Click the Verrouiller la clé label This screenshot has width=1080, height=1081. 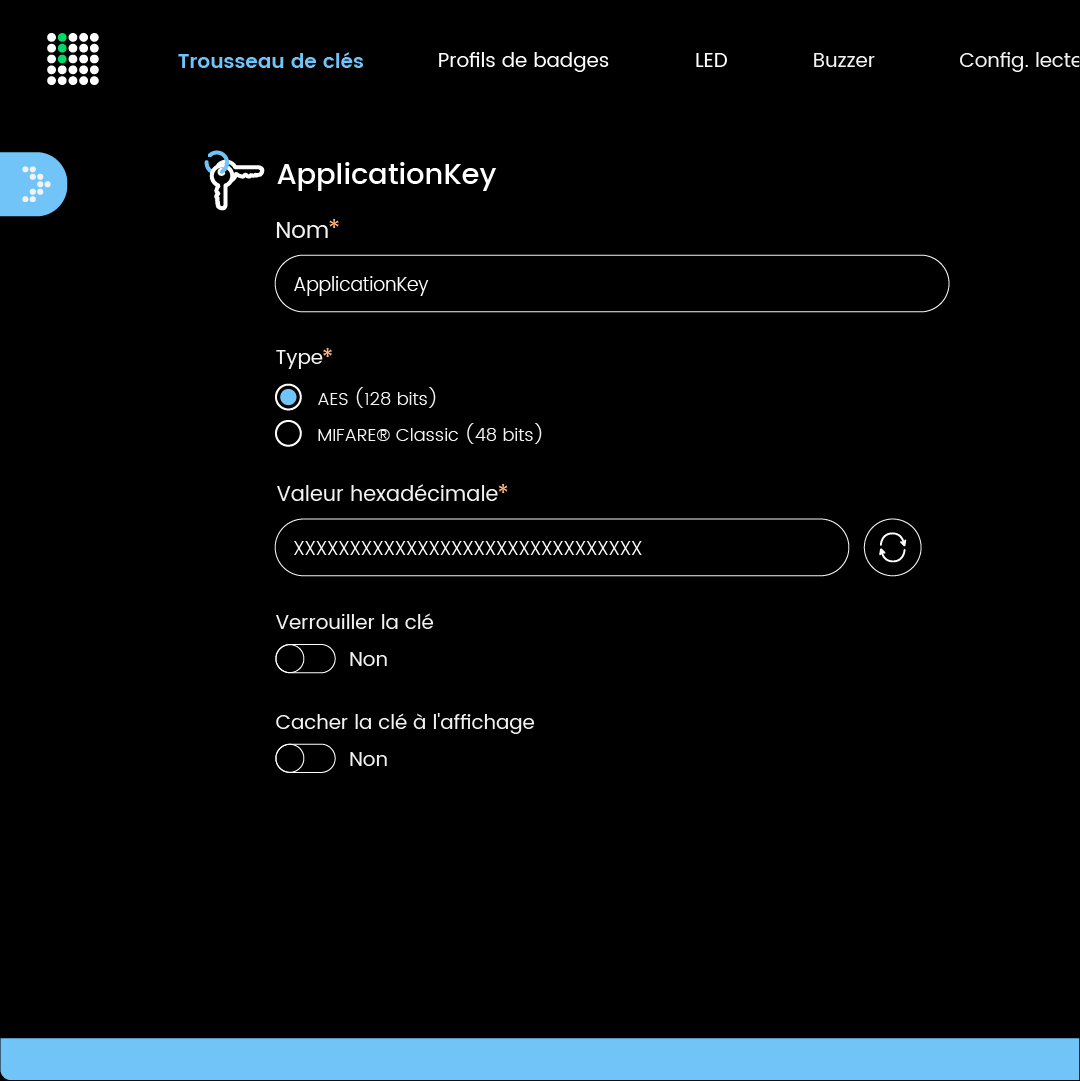[354, 622]
